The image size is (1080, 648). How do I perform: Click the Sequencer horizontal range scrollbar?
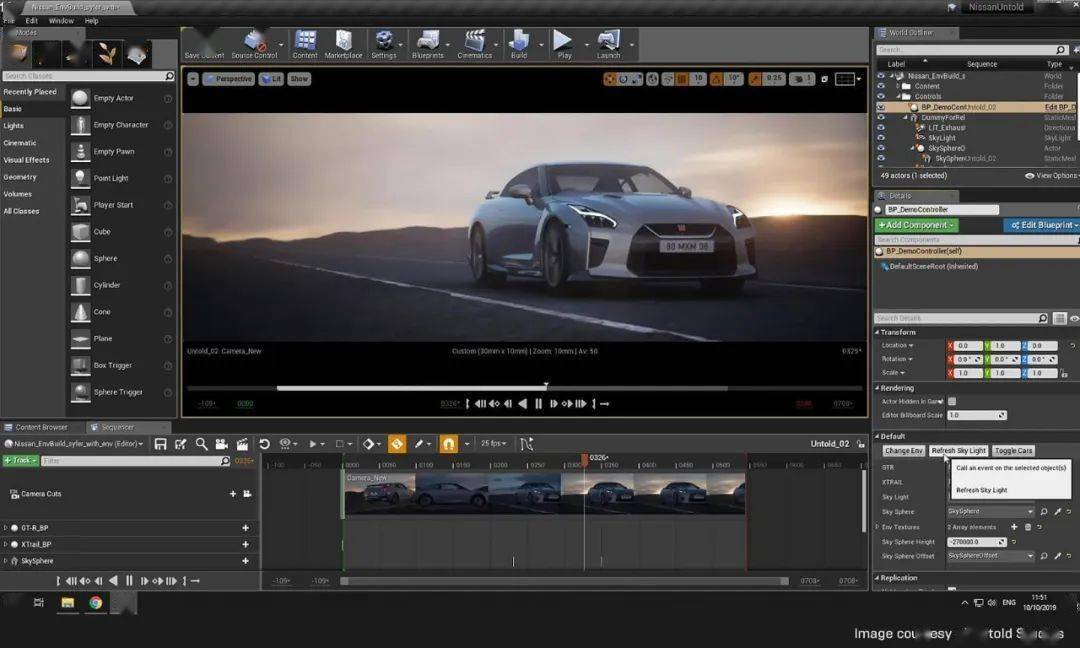(x=564, y=581)
